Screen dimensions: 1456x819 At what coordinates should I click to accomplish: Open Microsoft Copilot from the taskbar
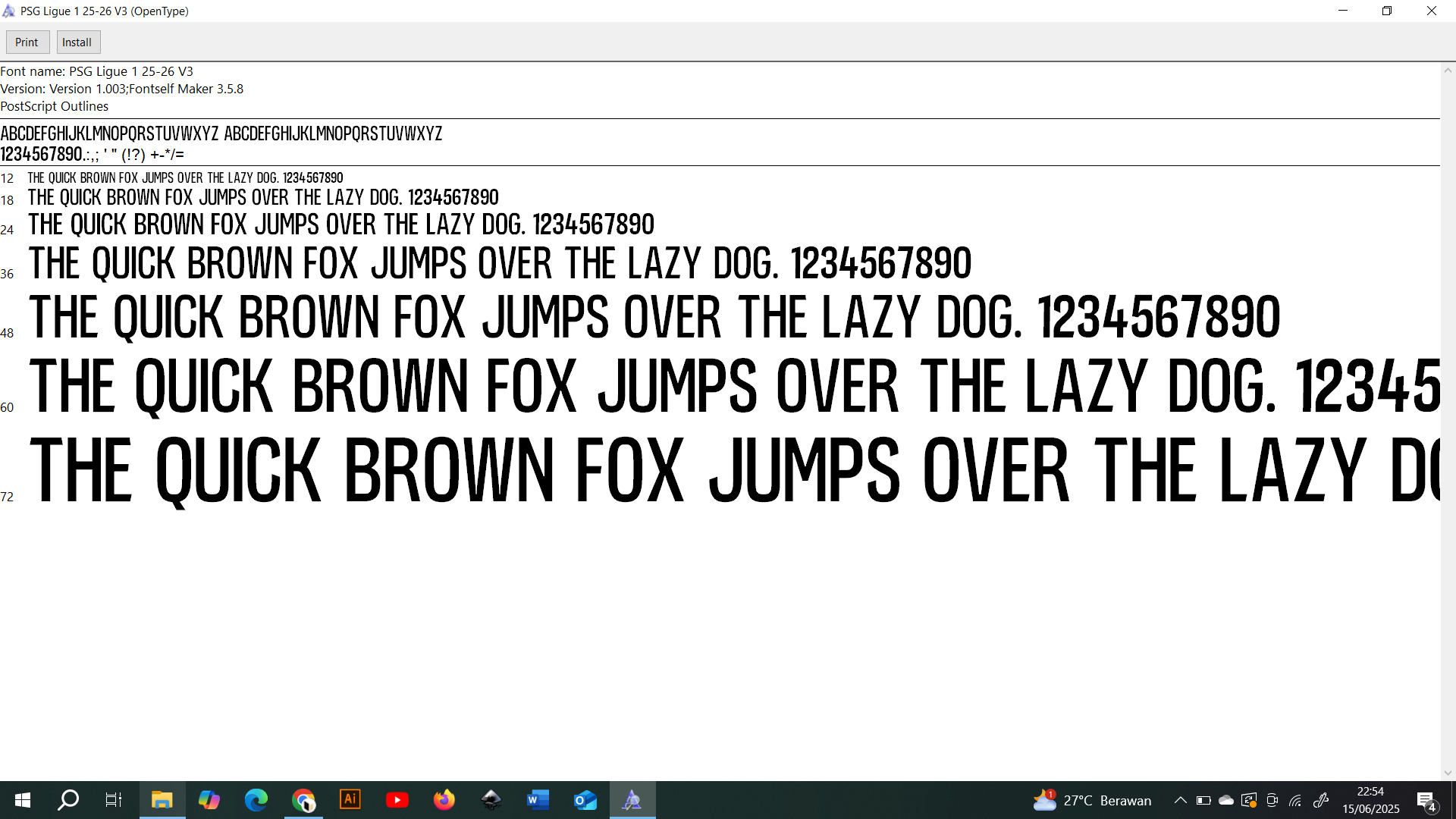[x=209, y=800]
